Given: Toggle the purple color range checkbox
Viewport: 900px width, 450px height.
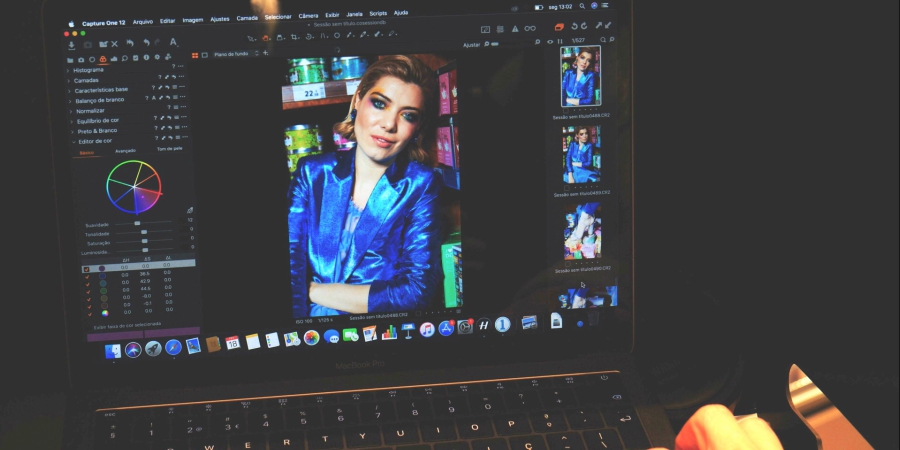Looking at the screenshot, I should click(x=86, y=269).
